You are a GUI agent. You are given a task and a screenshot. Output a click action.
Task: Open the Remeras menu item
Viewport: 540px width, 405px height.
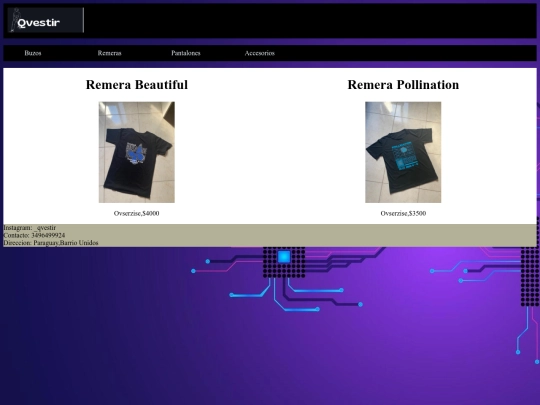pos(110,53)
